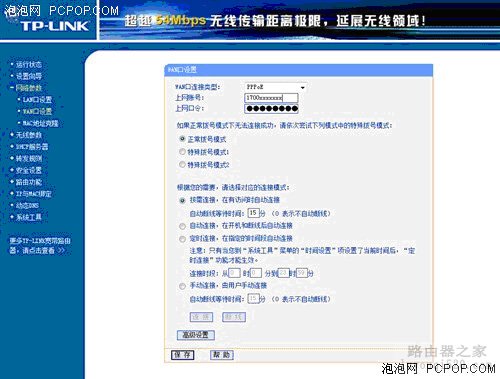The width and height of the screenshot is (500, 379).
Task: Select 自动连接 on boot radio button
Action: coord(182,226)
